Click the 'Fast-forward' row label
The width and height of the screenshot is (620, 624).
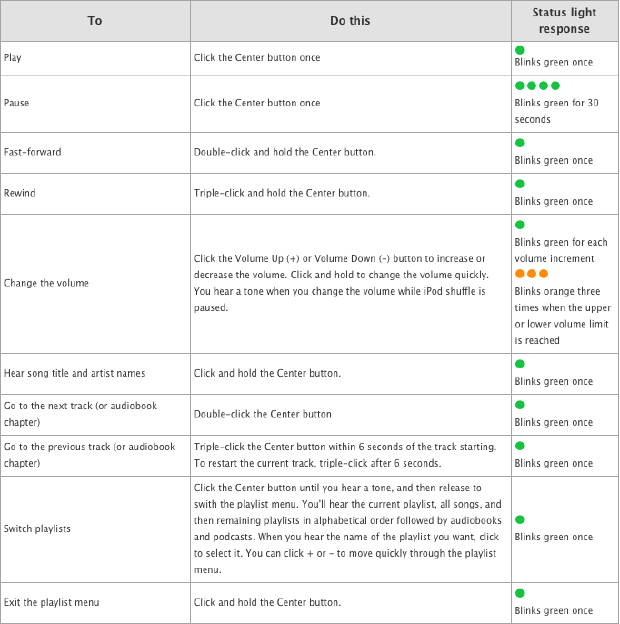point(33,152)
